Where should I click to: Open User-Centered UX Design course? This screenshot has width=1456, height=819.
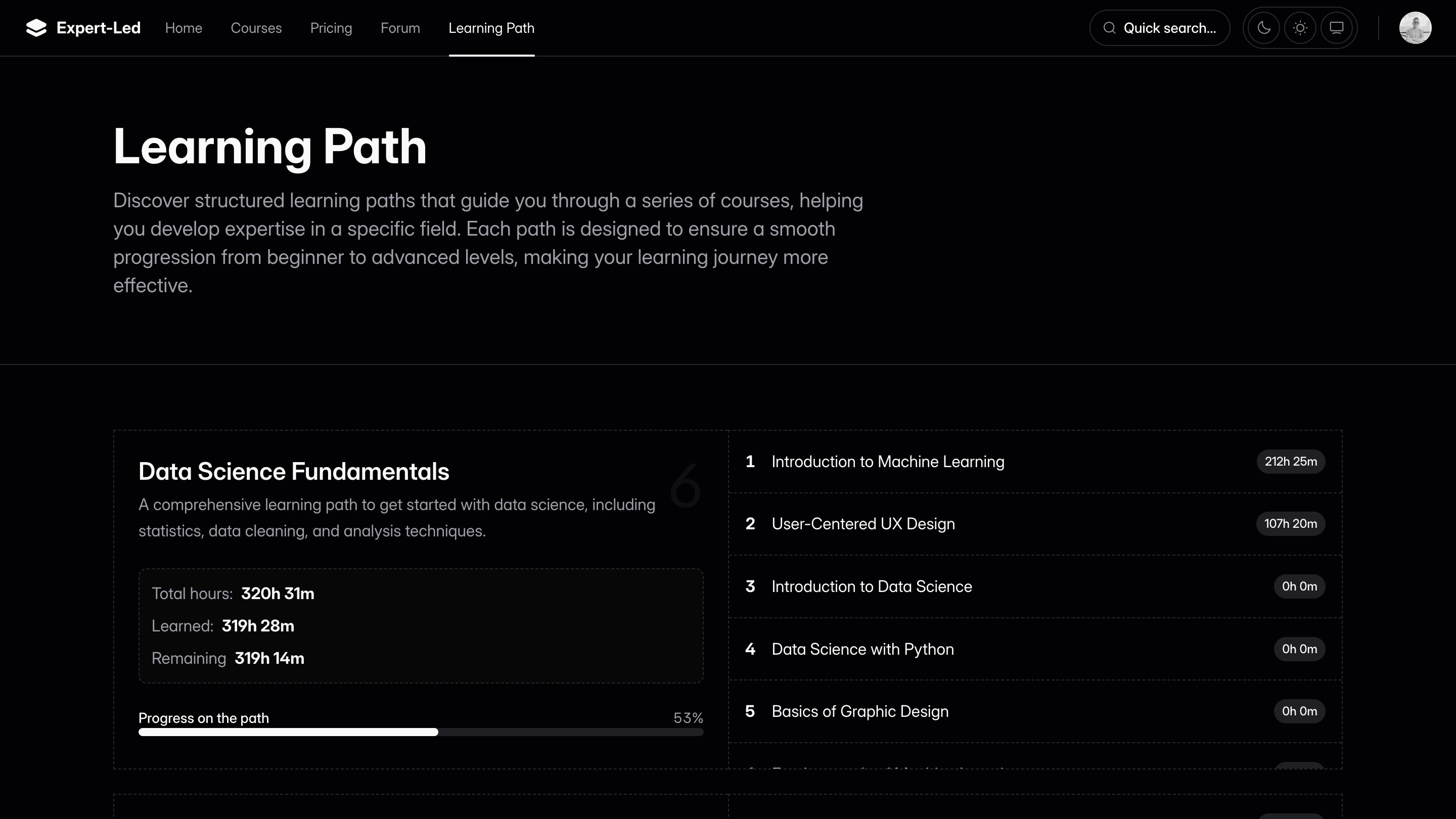coord(863,524)
